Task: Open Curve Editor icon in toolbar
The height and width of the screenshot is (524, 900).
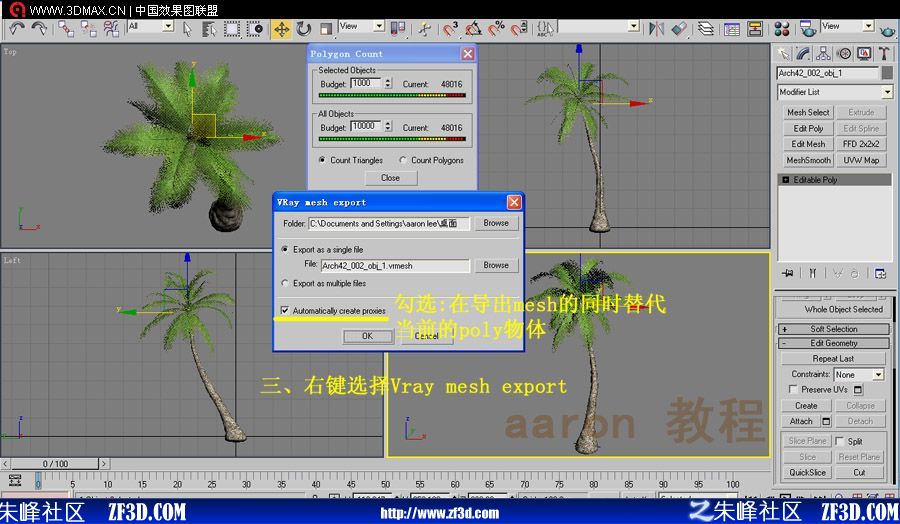Action: click(x=732, y=29)
